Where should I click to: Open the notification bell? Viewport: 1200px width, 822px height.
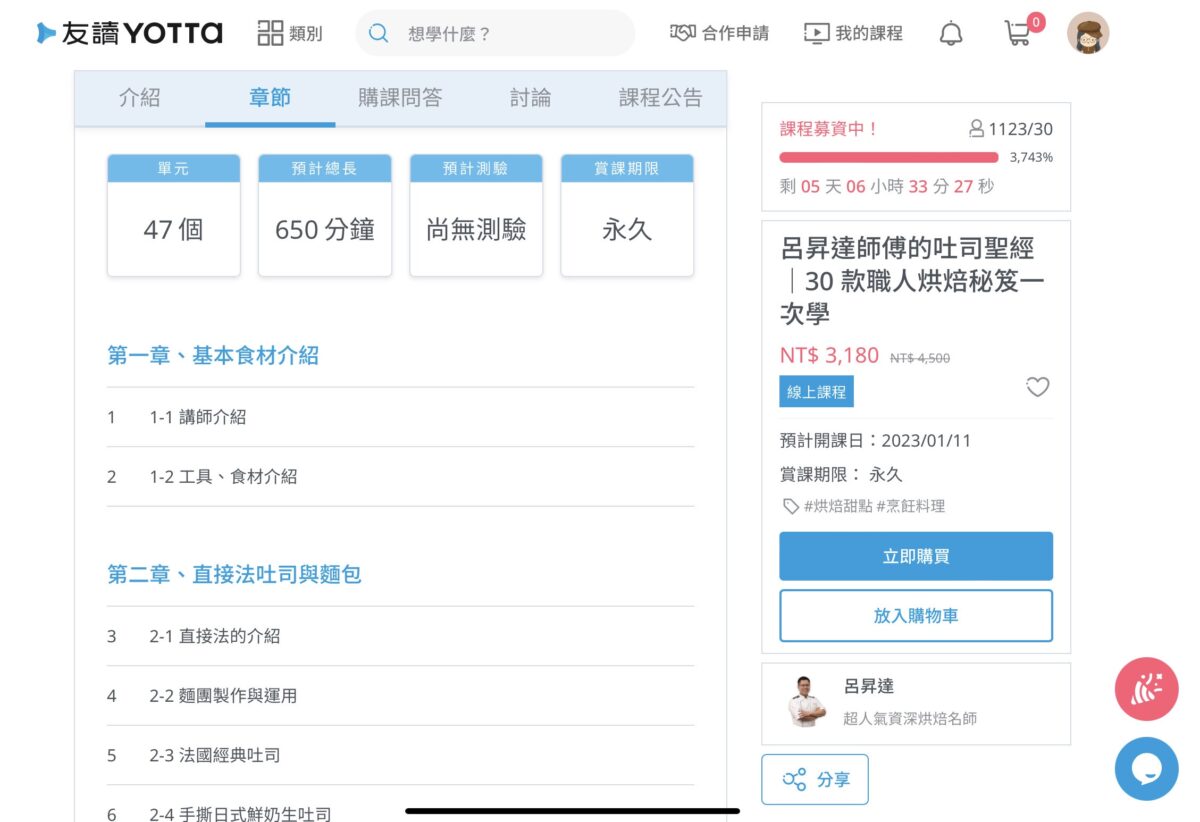coord(951,33)
